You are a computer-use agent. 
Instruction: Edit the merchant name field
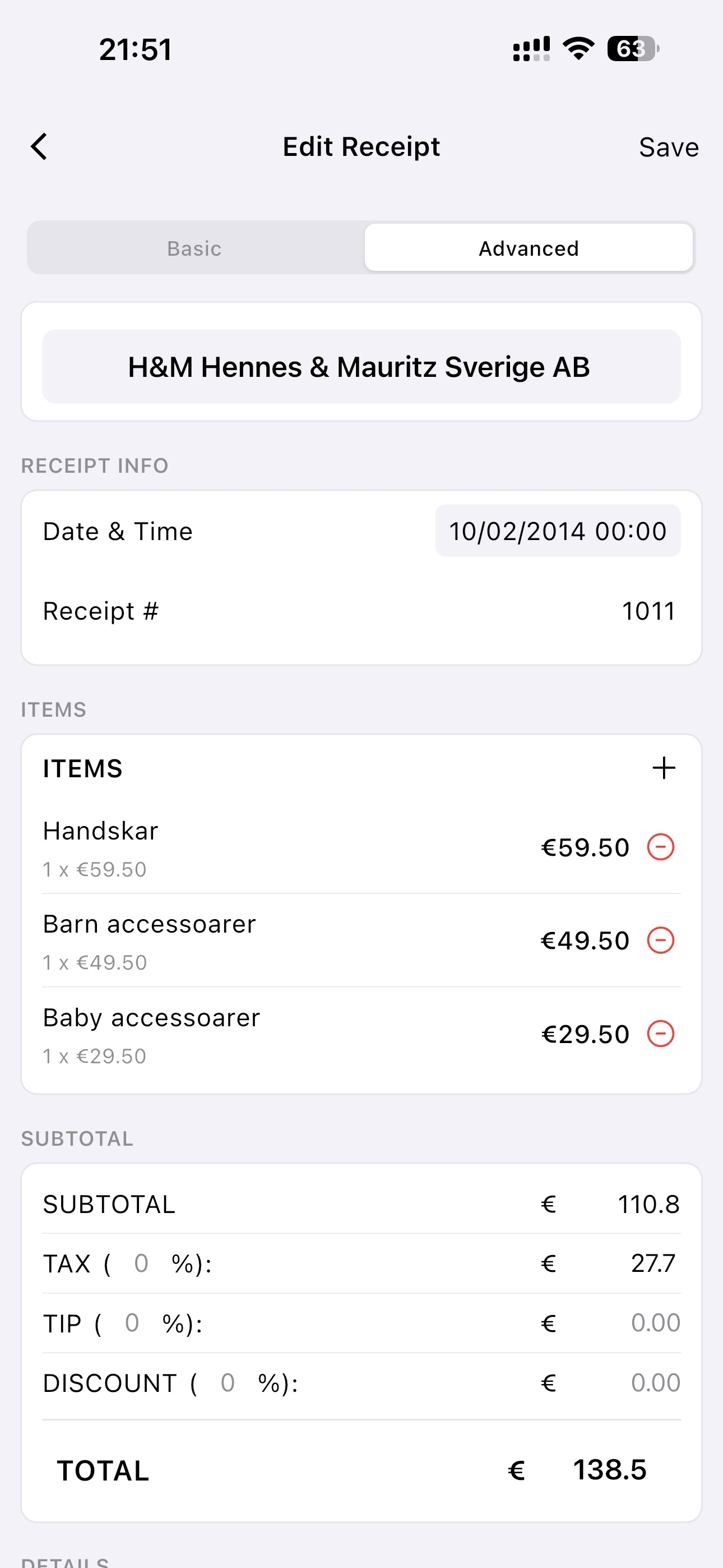pos(361,366)
